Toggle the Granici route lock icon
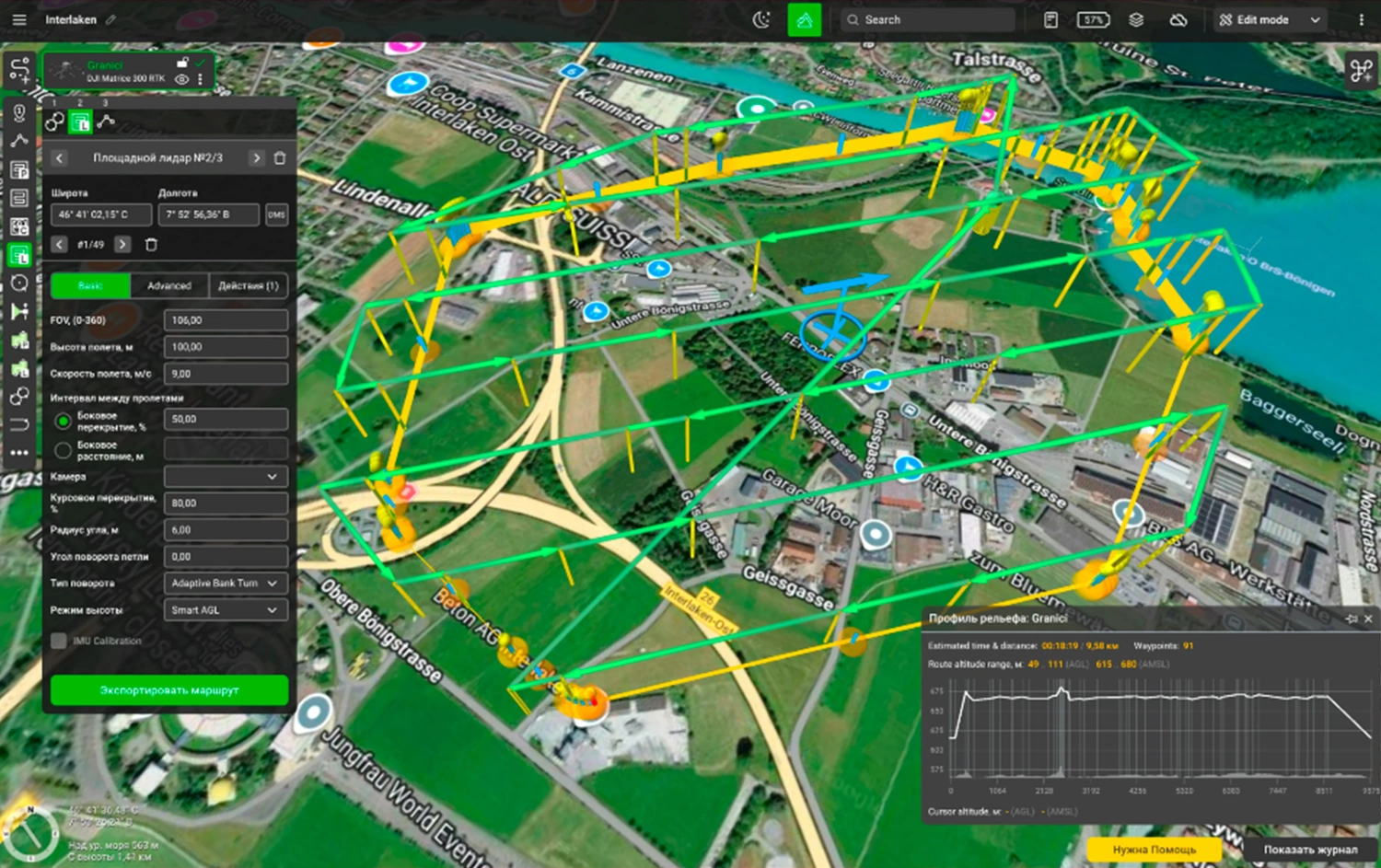This screenshot has width=1381, height=868. [x=182, y=63]
